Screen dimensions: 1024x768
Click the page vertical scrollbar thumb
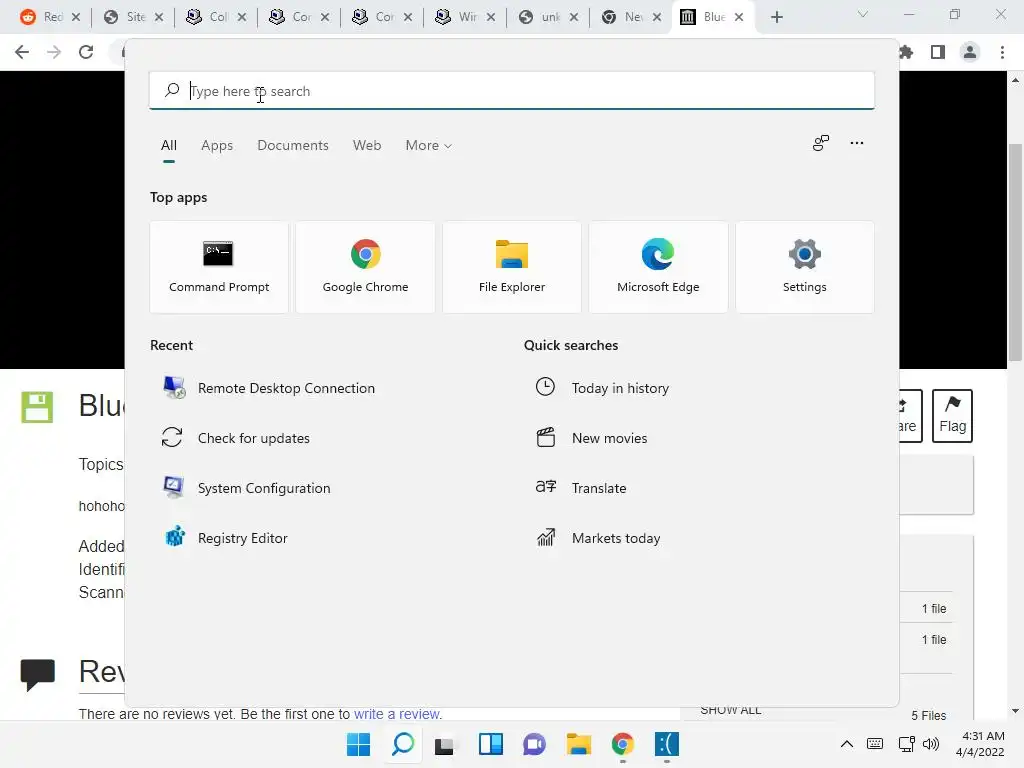pyautogui.click(x=1015, y=251)
